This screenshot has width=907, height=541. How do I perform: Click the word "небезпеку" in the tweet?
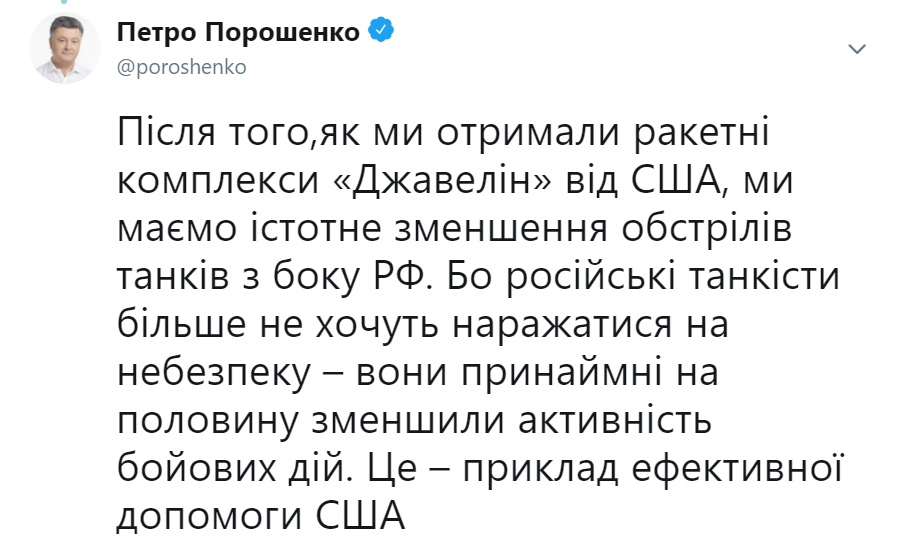pos(215,373)
